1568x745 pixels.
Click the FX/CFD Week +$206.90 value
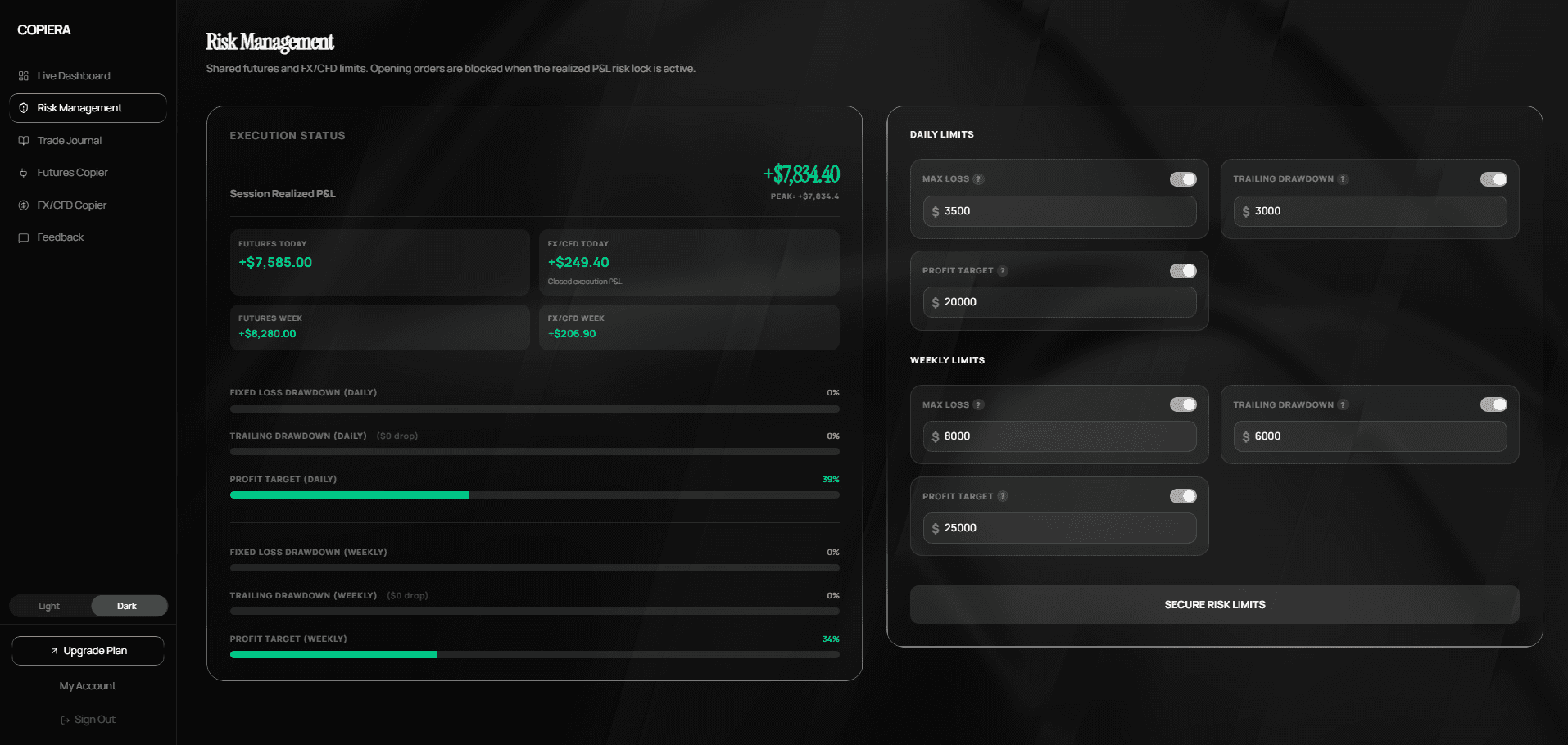tap(572, 334)
